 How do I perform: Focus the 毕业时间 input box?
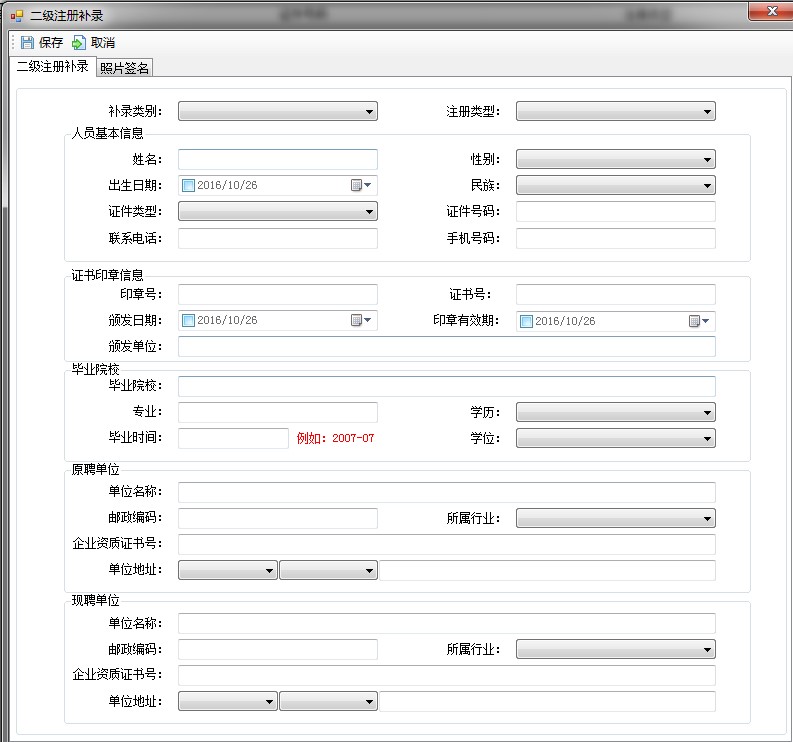[233, 438]
